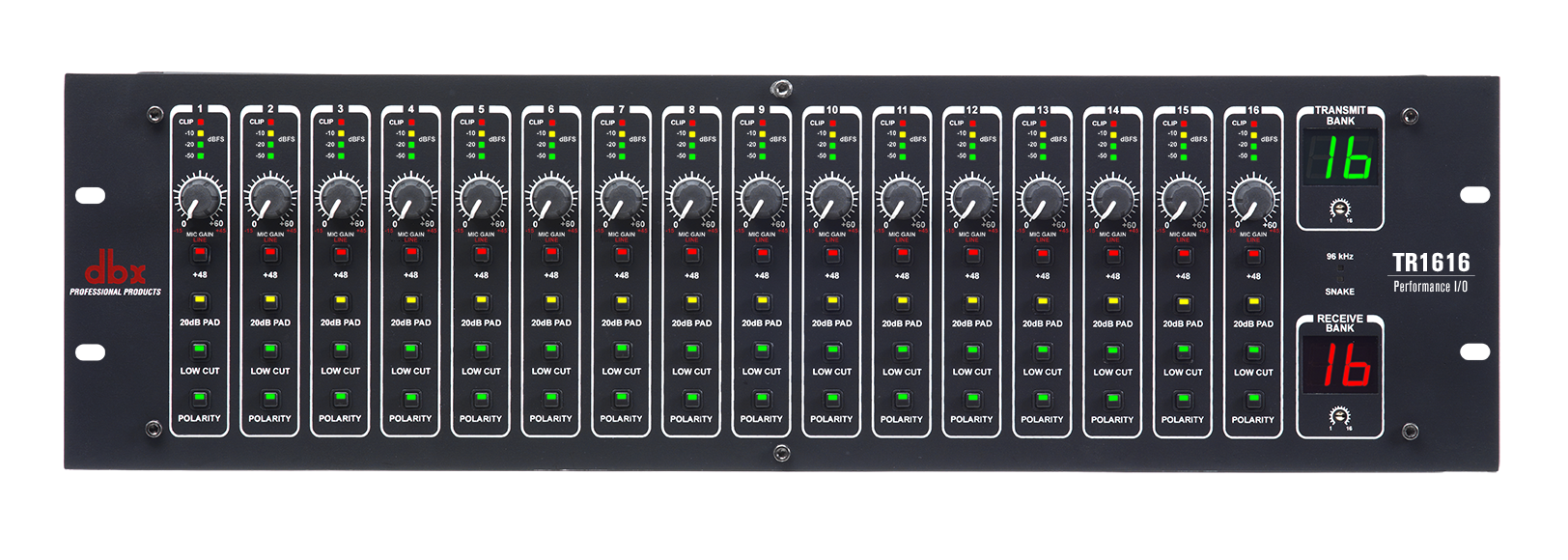Click channel 5 MIC GAIN knob

point(481,200)
